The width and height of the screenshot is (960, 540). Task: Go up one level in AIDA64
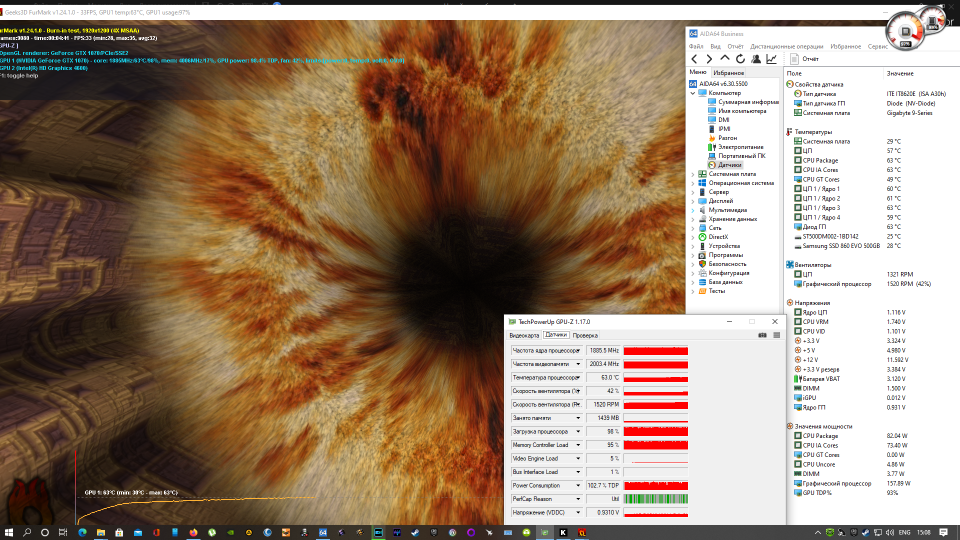click(725, 59)
